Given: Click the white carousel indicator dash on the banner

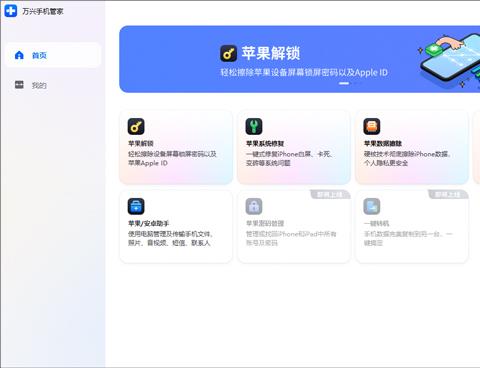Looking at the screenshot, I should (x=344, y=83).
